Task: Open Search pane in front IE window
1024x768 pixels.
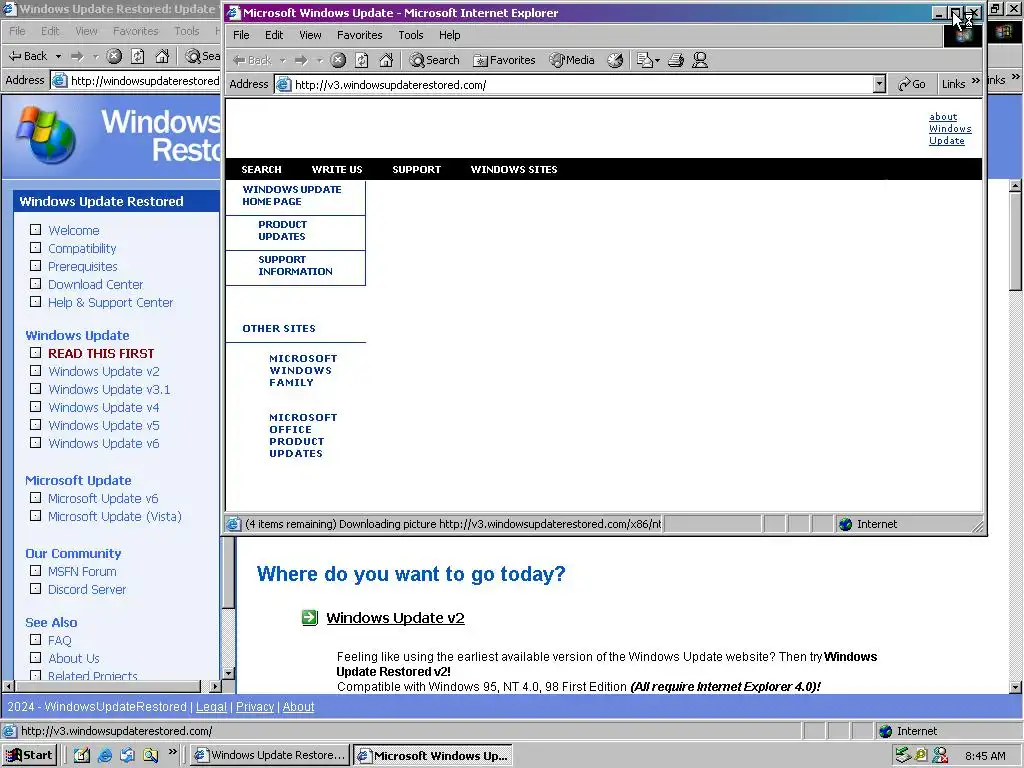Action: [434, 60]
